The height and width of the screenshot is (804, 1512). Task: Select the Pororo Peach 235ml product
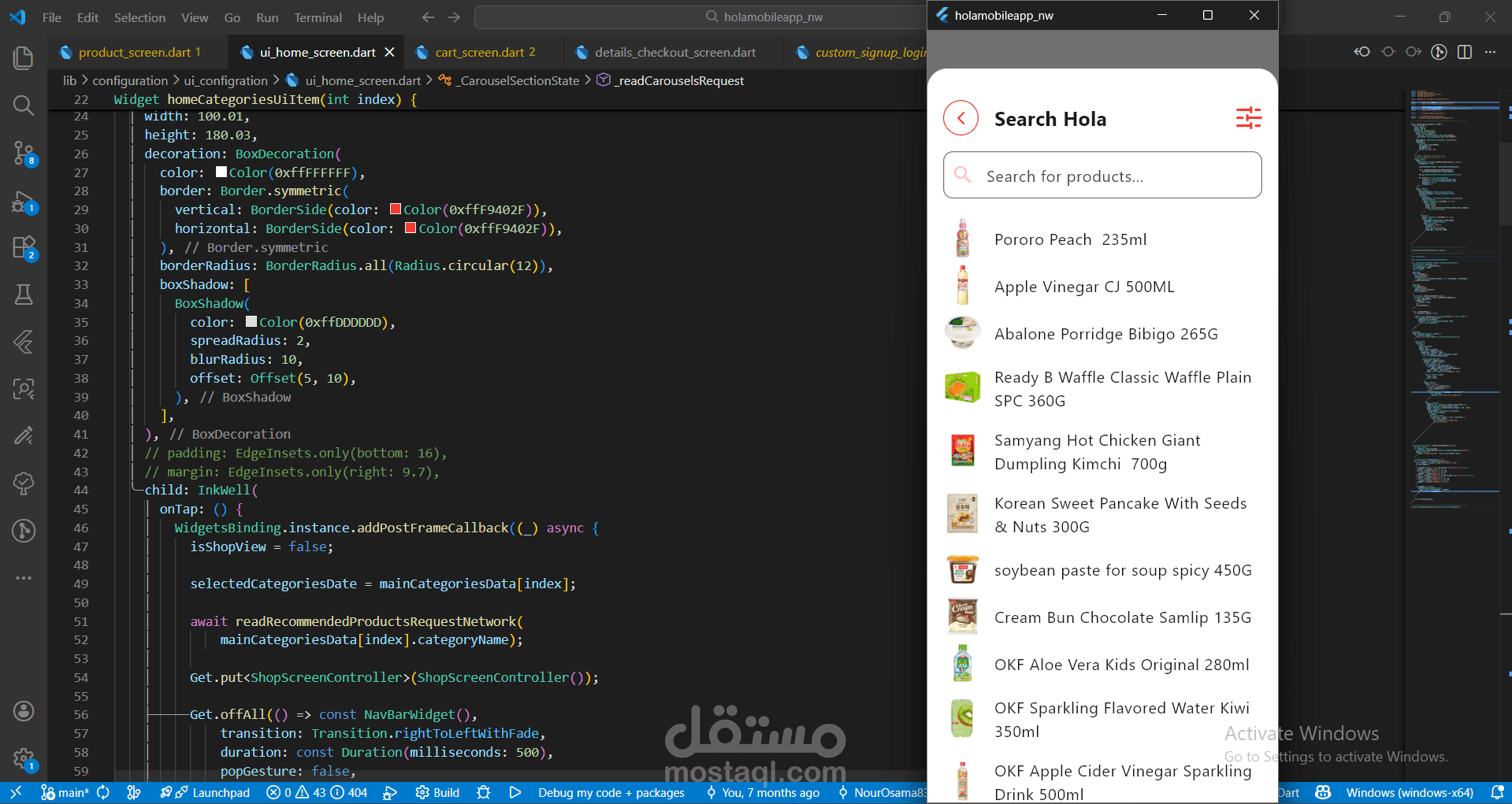pyautogui.click(x=1102, y=239)
